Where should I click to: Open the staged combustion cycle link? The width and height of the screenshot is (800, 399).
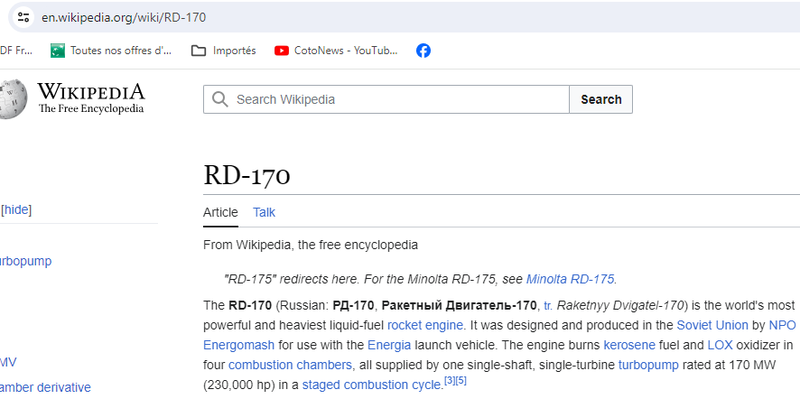(x=371, y=385)
